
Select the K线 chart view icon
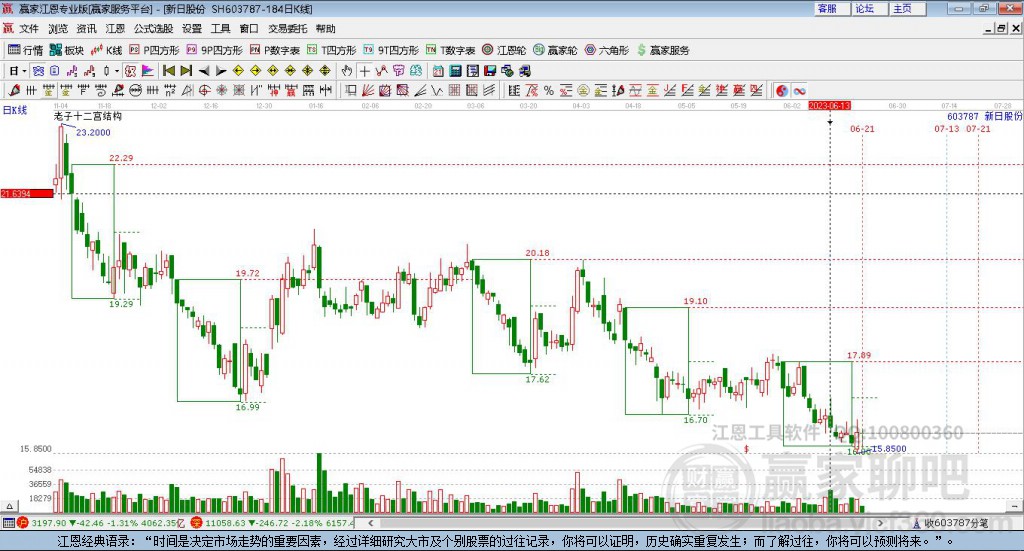coord(106,50)
